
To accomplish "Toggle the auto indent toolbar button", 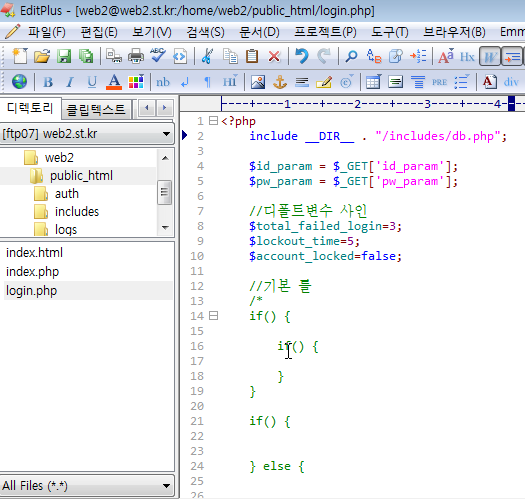I will (513, 56).
